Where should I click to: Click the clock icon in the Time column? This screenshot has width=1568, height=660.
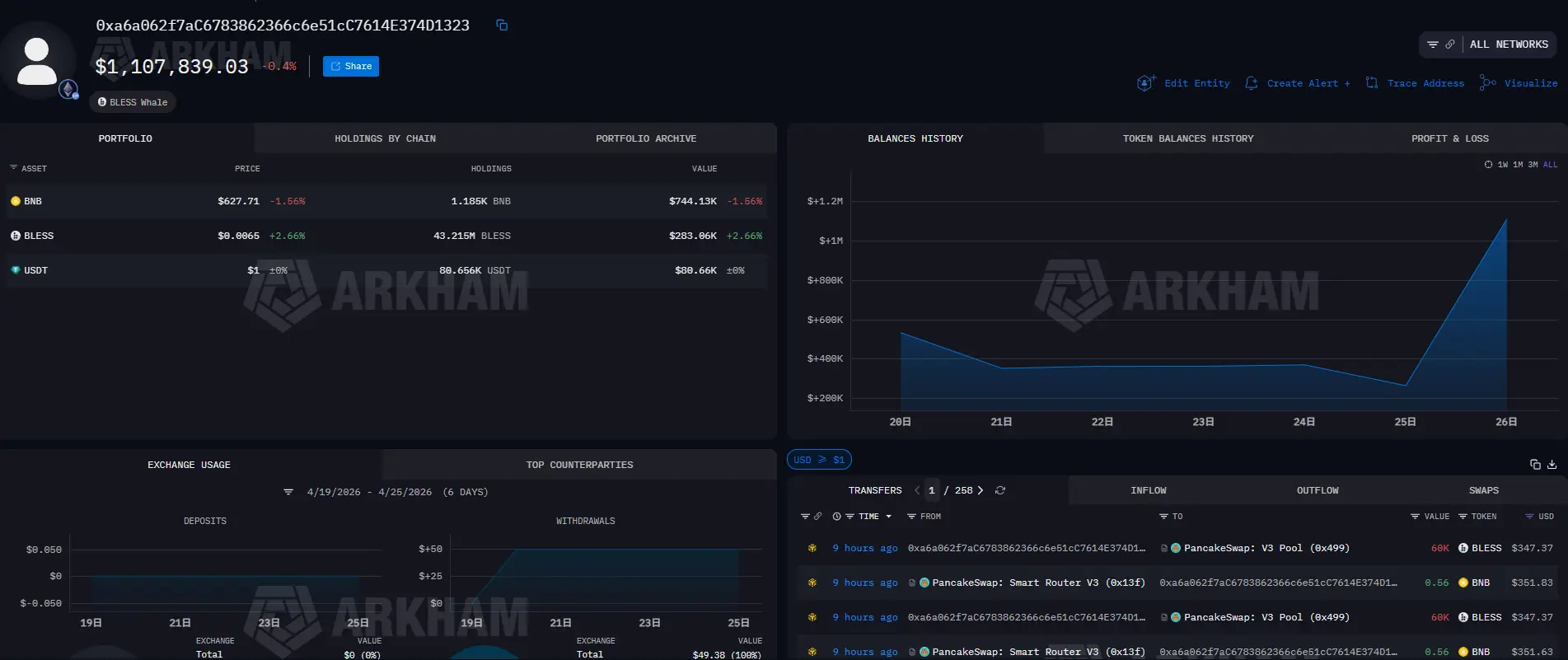pyautogui.click(x=837, y=517)
